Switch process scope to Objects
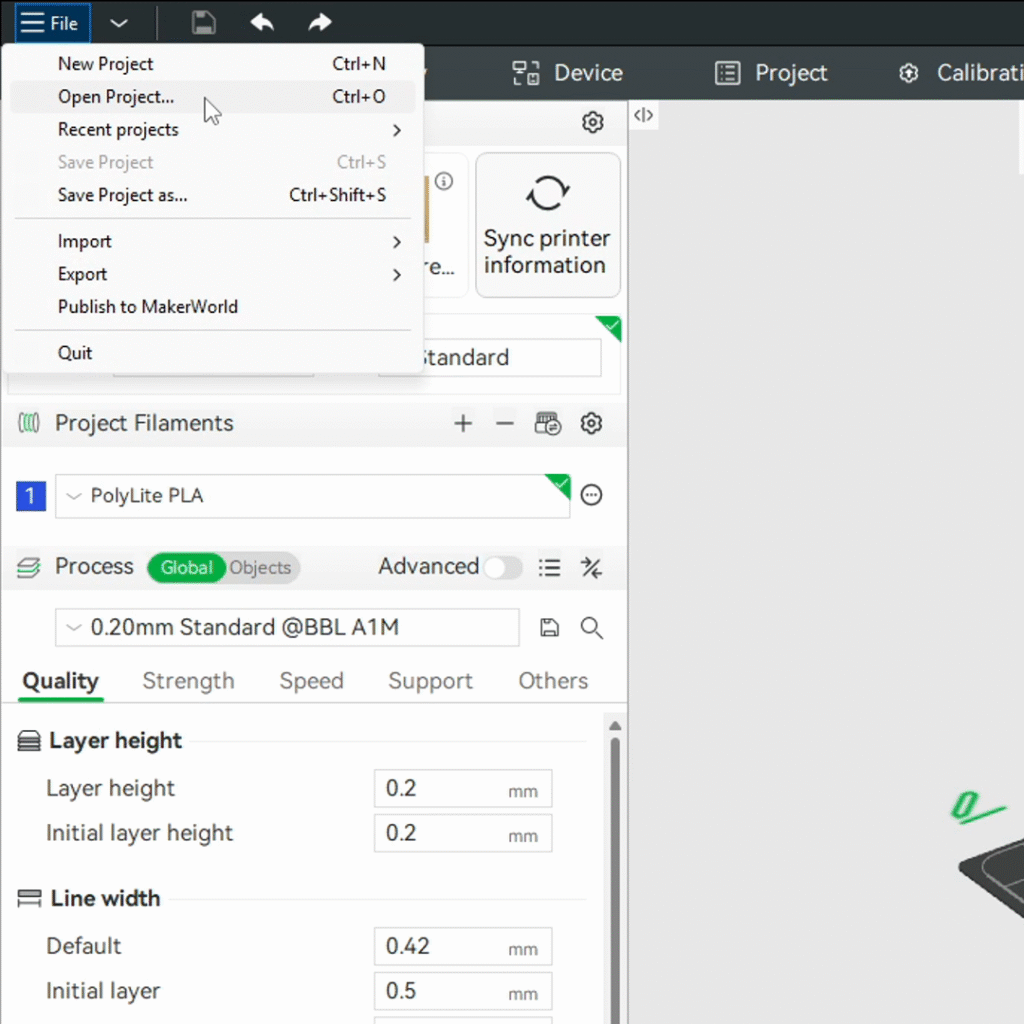 [260, 568]
